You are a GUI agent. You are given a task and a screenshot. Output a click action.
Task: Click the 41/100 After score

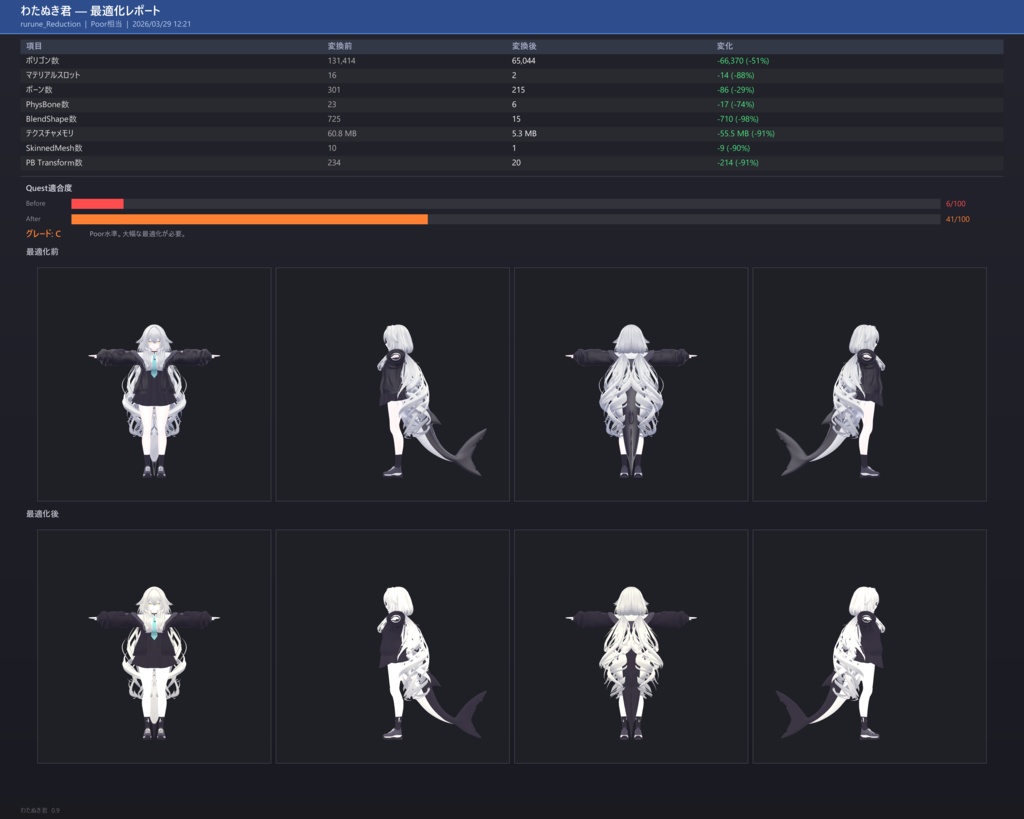(x=957, y=219)
